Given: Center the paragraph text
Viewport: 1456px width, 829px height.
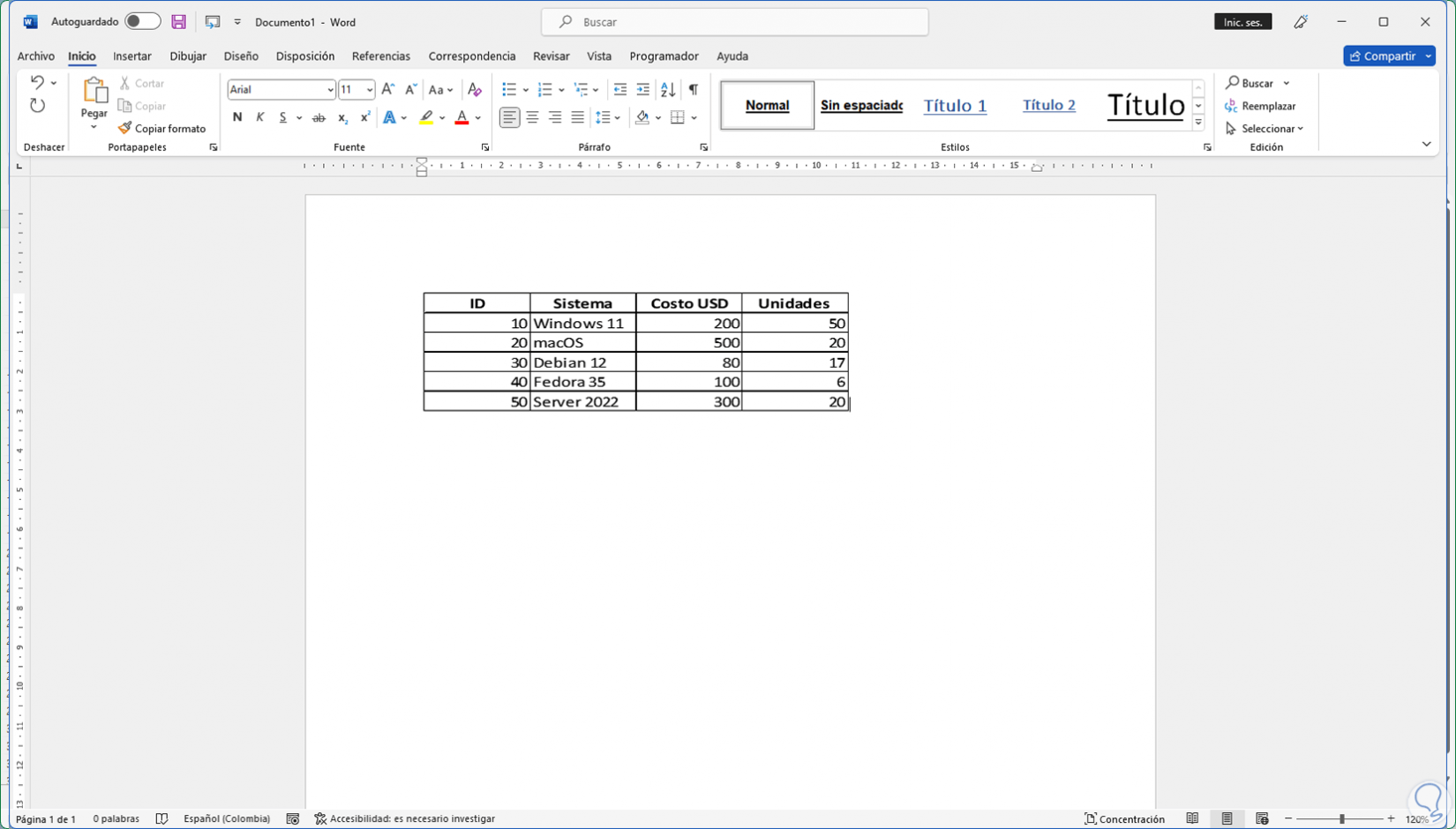Looking at the screenshot, I should click(532, 117).
